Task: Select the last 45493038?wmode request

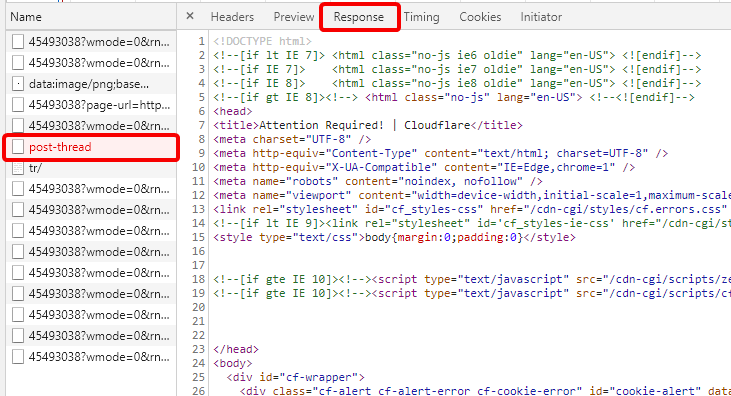Action: pos(91,357)
